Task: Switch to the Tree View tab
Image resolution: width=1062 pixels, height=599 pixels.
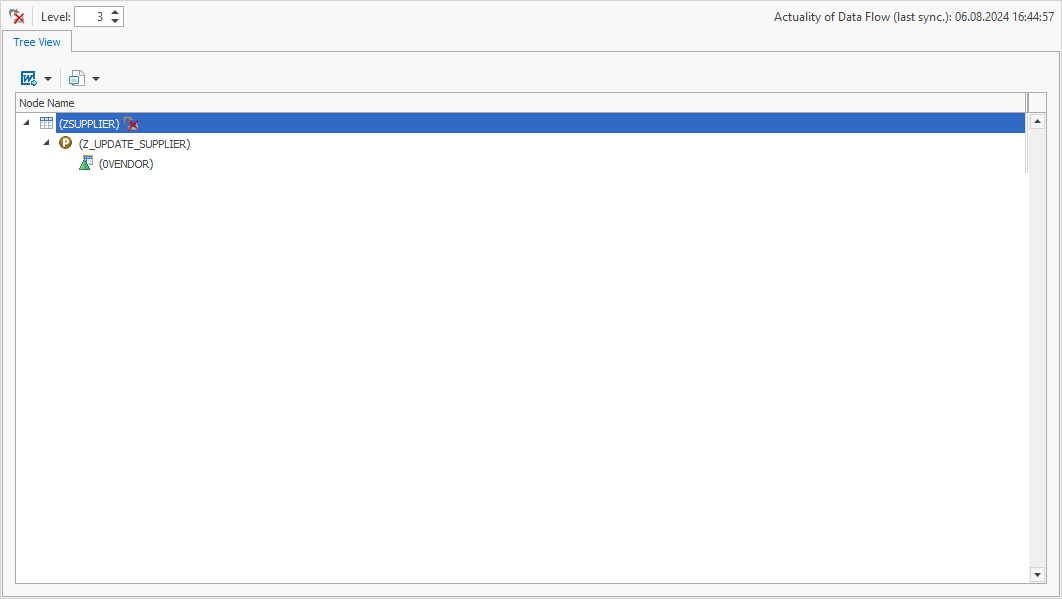Action: click(x=37, y=42)
